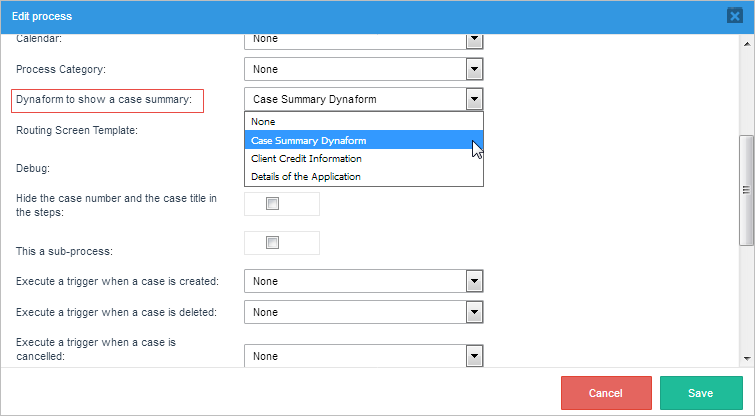Collapse the case summary Dynaform dropdown arrow
This screenshot has width=755, height=416.
(x=475, y=99)
